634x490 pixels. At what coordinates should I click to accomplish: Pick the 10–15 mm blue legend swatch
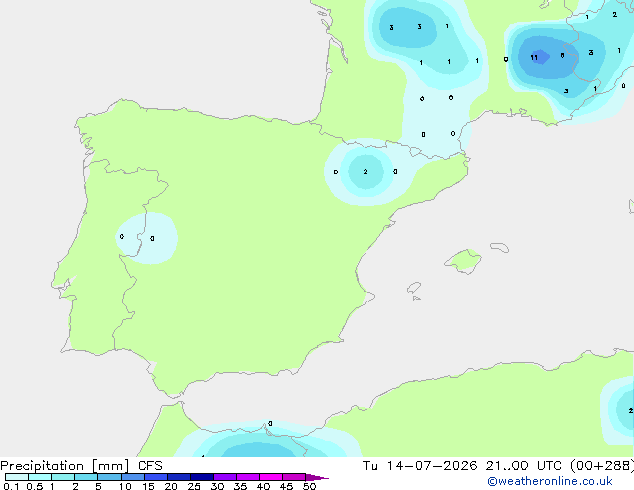(x=132, y=477)
